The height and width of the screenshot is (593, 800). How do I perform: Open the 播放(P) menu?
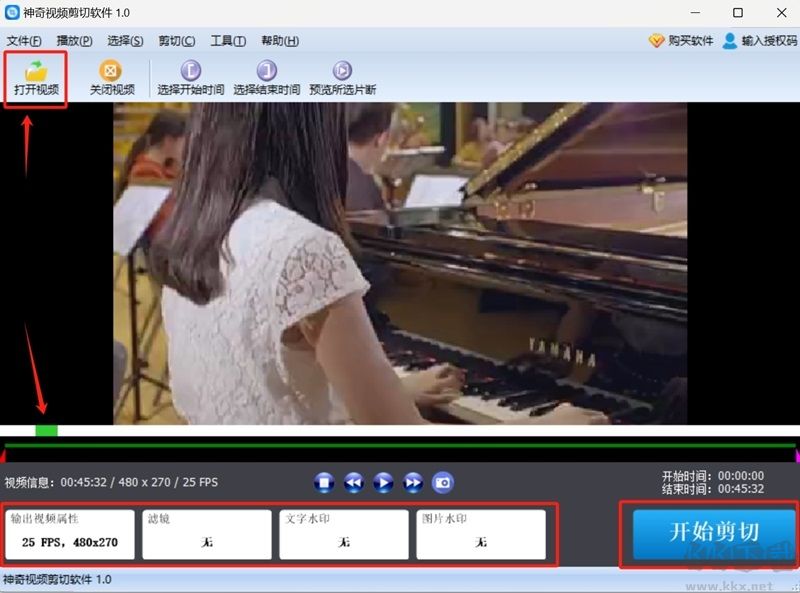coord(74,41)
